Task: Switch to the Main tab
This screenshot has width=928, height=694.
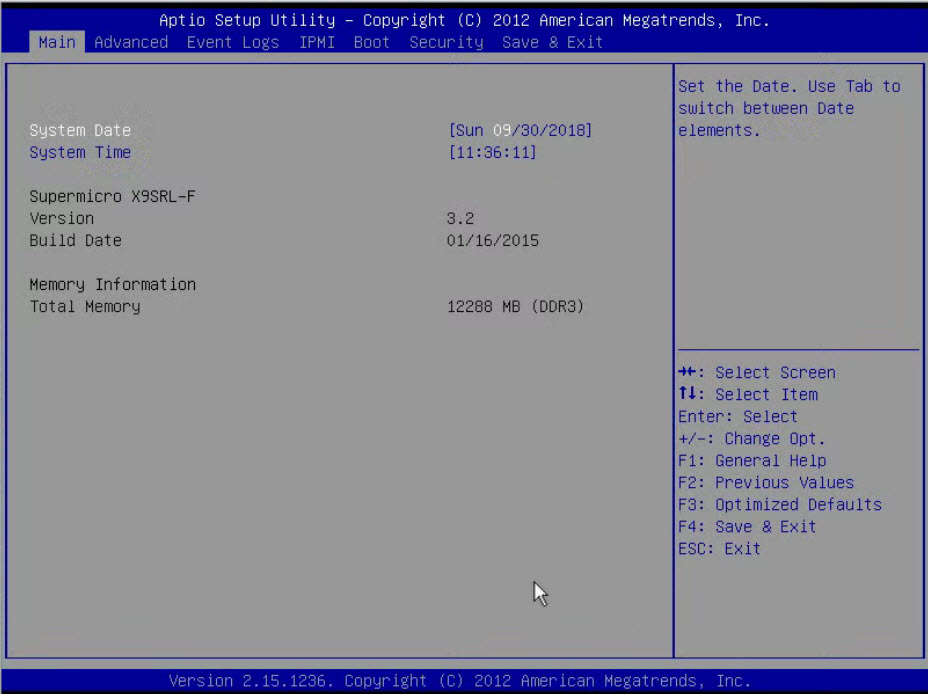Action: (x=57, y=43)
